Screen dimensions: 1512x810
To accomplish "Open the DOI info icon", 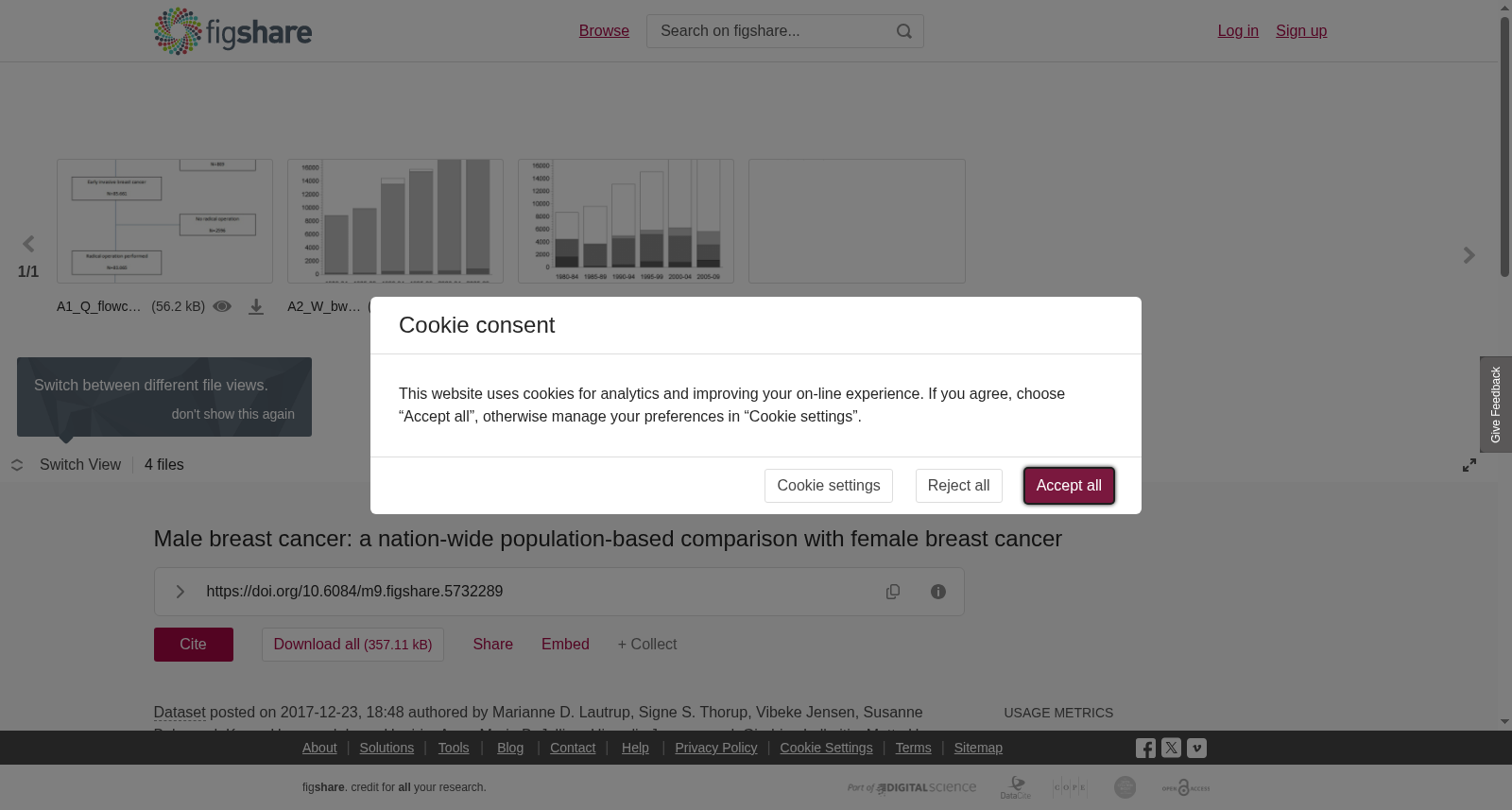I will [938, 592].
